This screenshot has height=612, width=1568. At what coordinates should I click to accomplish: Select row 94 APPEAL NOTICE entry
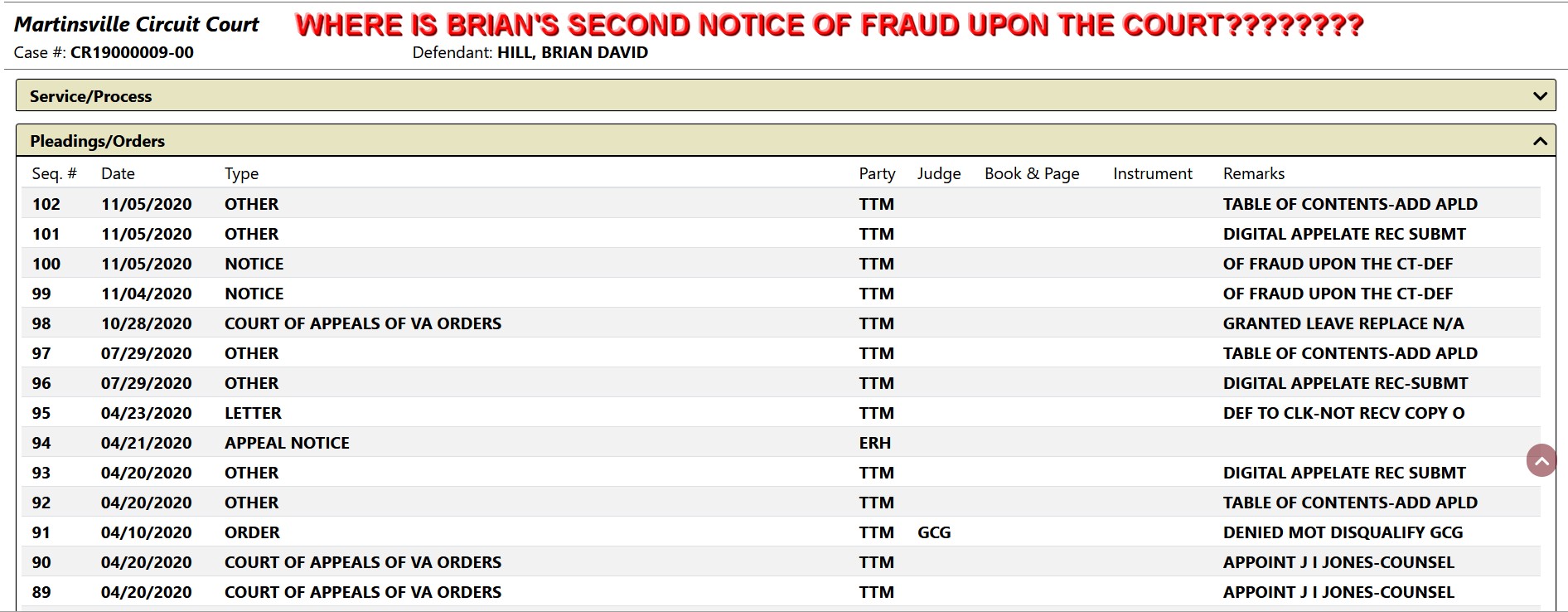pyautogui.click(x=781, y=443)
